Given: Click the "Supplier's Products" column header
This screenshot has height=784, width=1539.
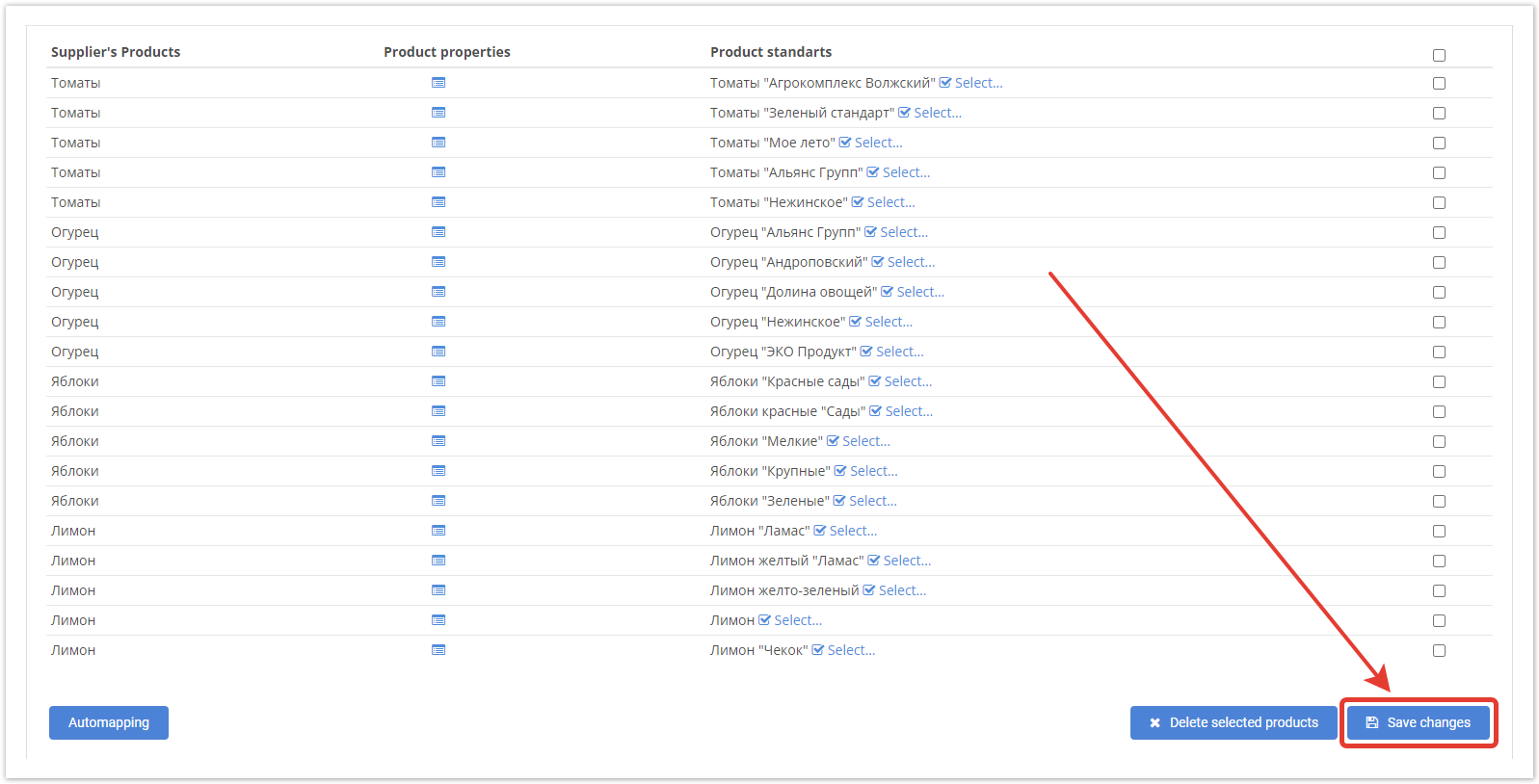Looking at the screenshot, I should tap(116, 52).
